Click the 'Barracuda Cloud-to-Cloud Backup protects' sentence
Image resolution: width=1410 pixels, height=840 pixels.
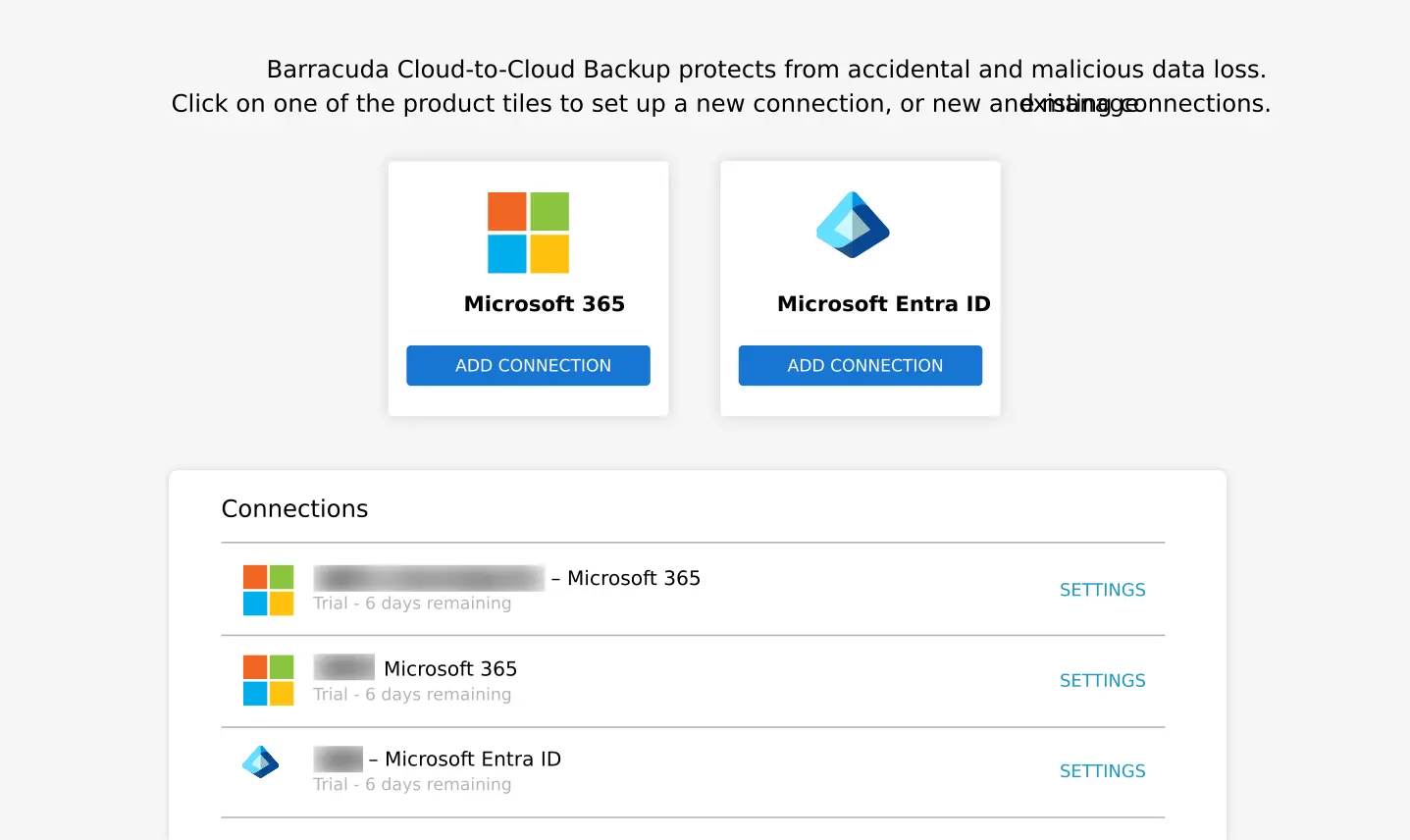(766, 70)
